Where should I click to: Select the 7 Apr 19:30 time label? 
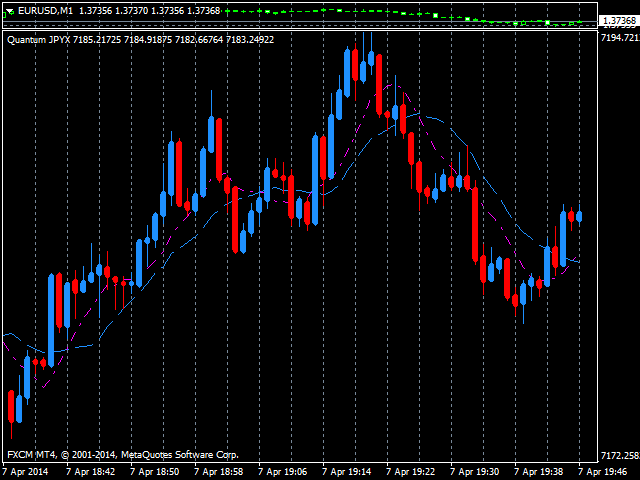pyautogui.click(x=474, y=471)
